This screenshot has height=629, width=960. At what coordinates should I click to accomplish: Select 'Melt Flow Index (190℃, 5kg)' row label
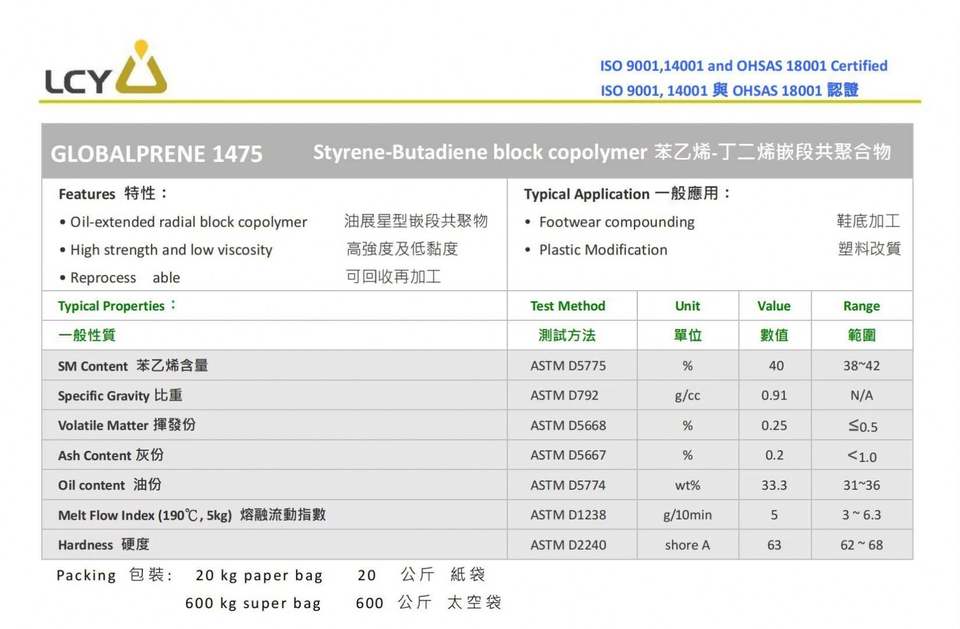145,515
